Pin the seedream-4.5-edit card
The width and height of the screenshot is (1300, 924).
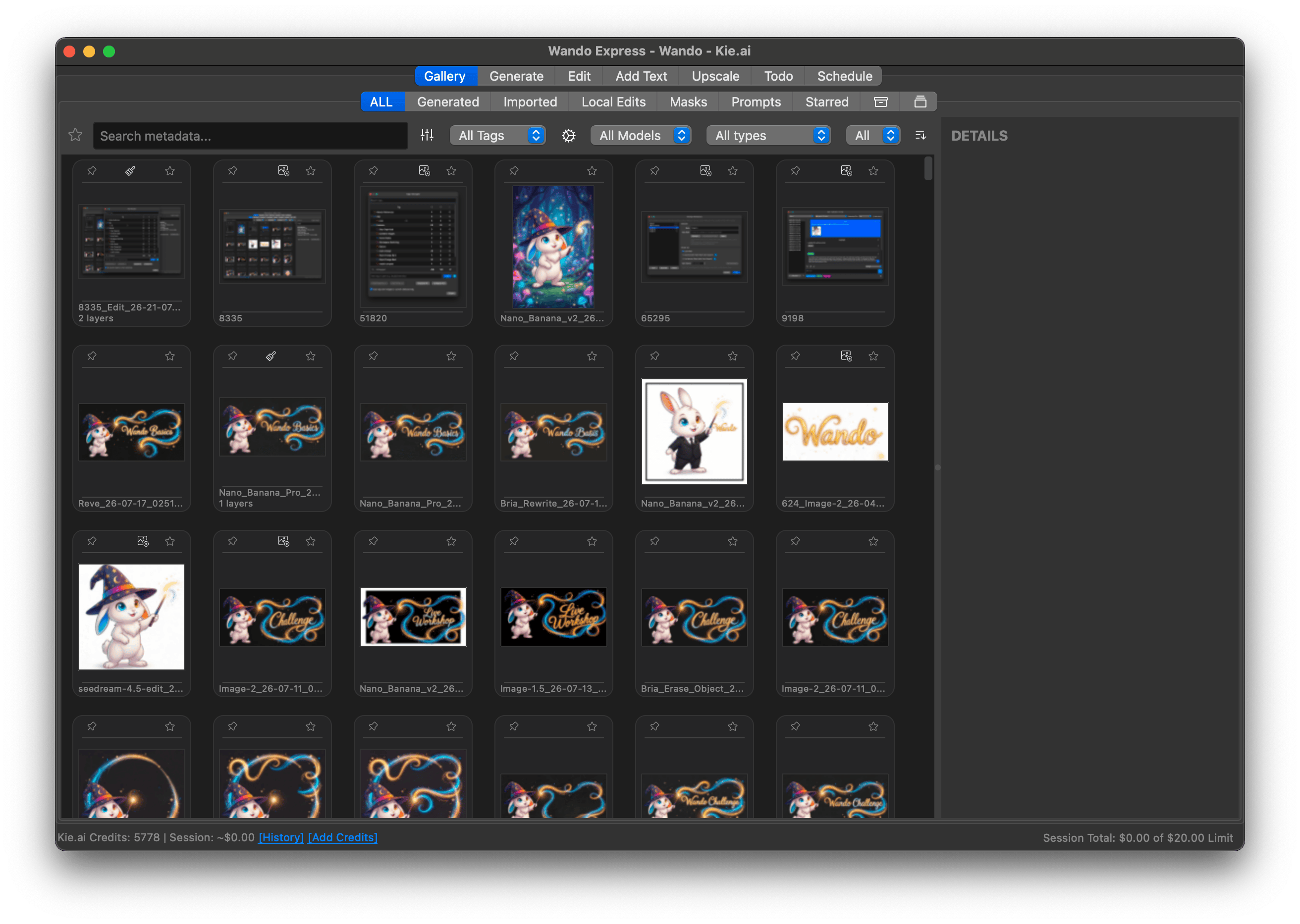(92, 541)
